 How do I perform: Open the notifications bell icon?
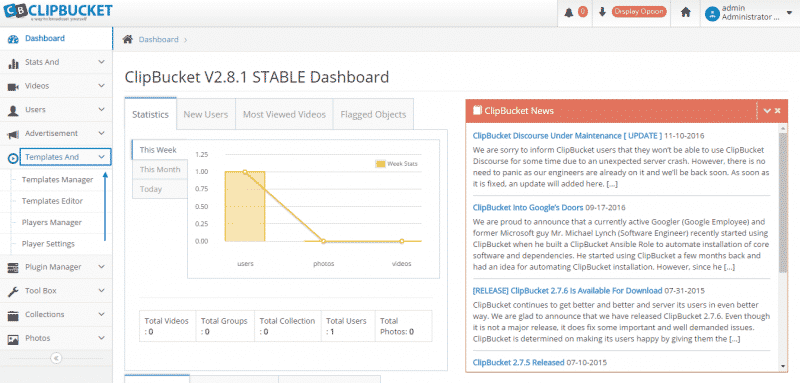coord(568,12)
